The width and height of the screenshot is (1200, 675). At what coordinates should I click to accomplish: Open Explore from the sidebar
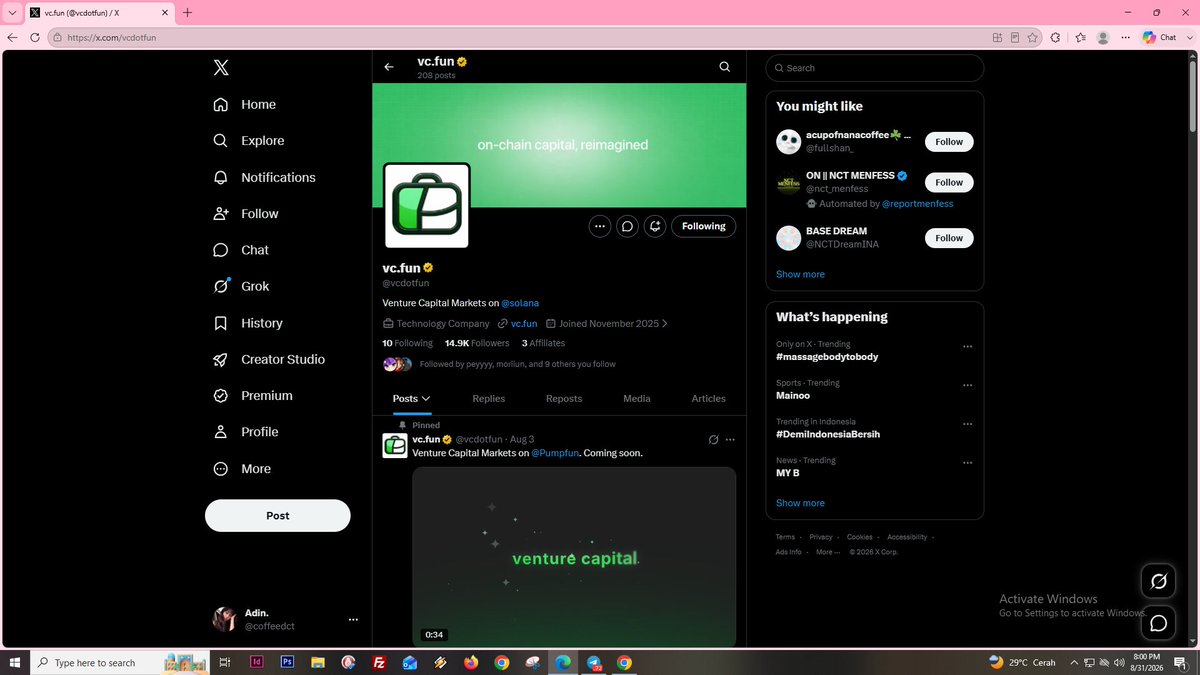point(248,141)
